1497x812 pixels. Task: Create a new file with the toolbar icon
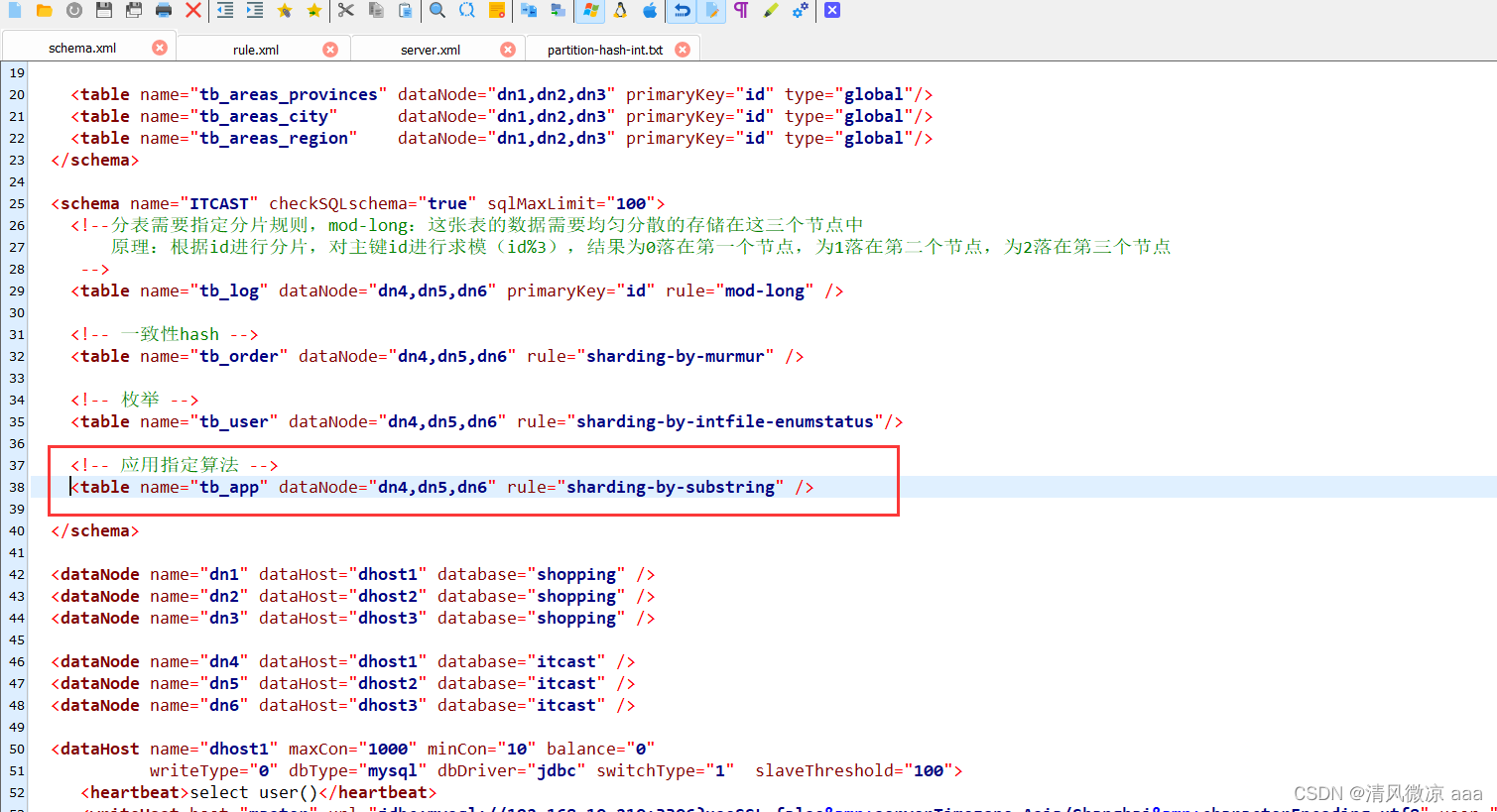pyautogui.click(x=15, y=10)
